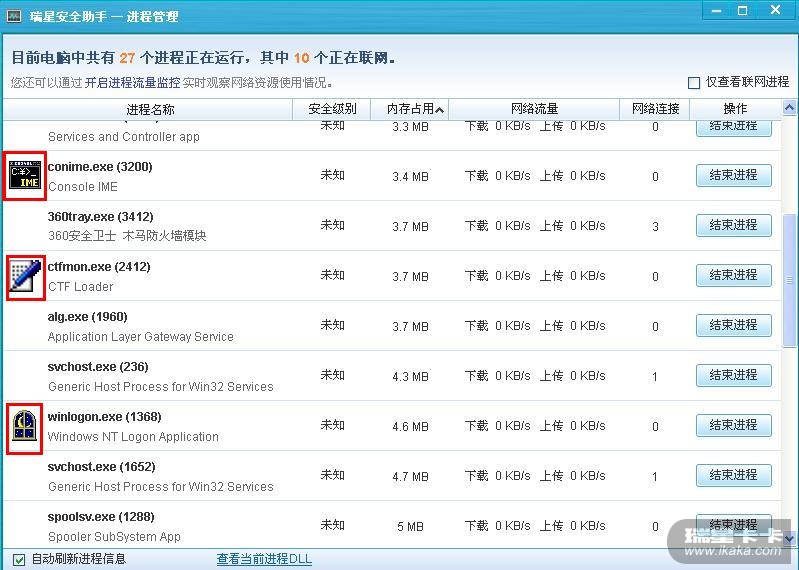Screen dimensions: 799x570
Task: Select the winlogon.exe (1368) row name
Action: click(x=104, y=416)
